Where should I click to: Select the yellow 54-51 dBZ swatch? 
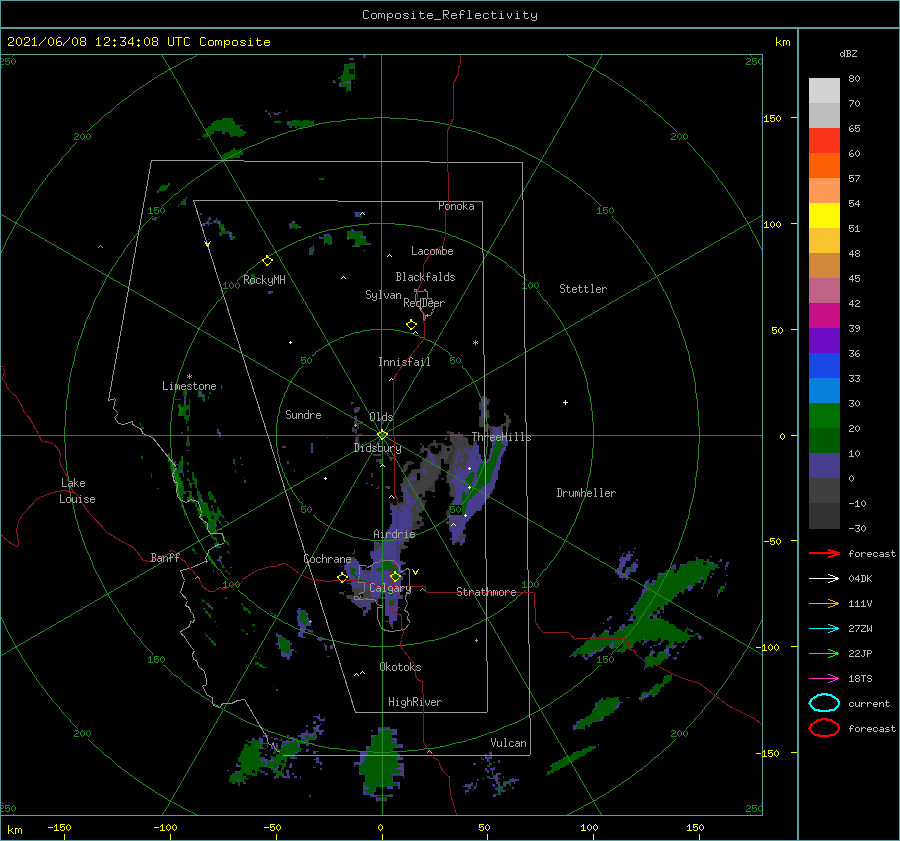pos(824,215)
